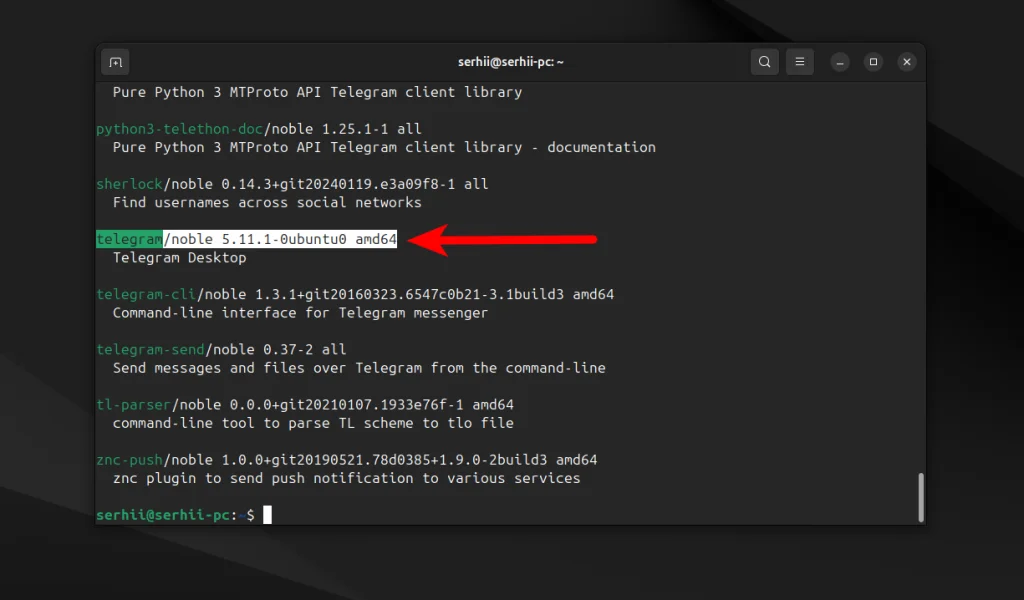Viewport: 1024px width, 600px height.
Task: Click 'znc plugin to send push notification' line
Action: (346, 478)
